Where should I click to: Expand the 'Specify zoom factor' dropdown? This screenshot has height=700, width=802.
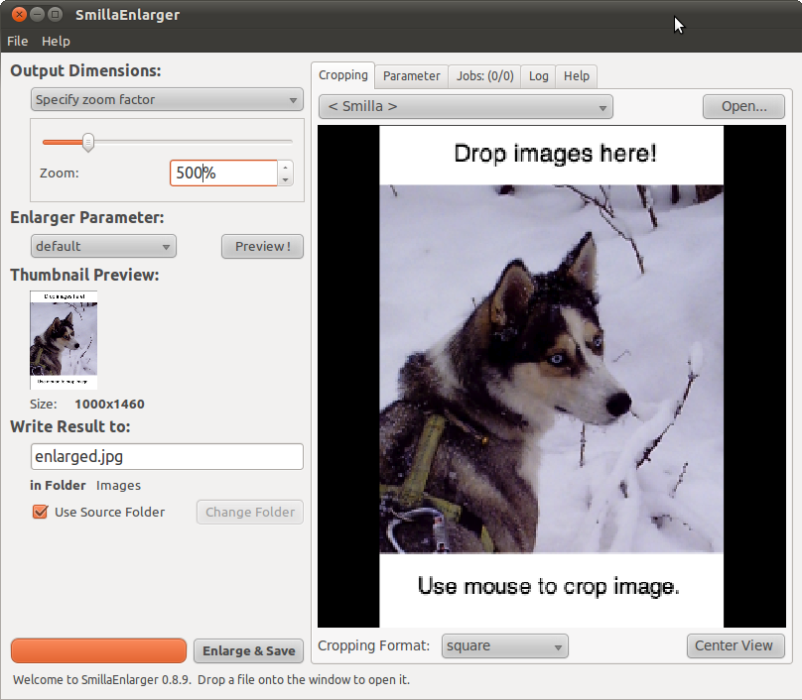pyautogui.click(x=167, y=99)
